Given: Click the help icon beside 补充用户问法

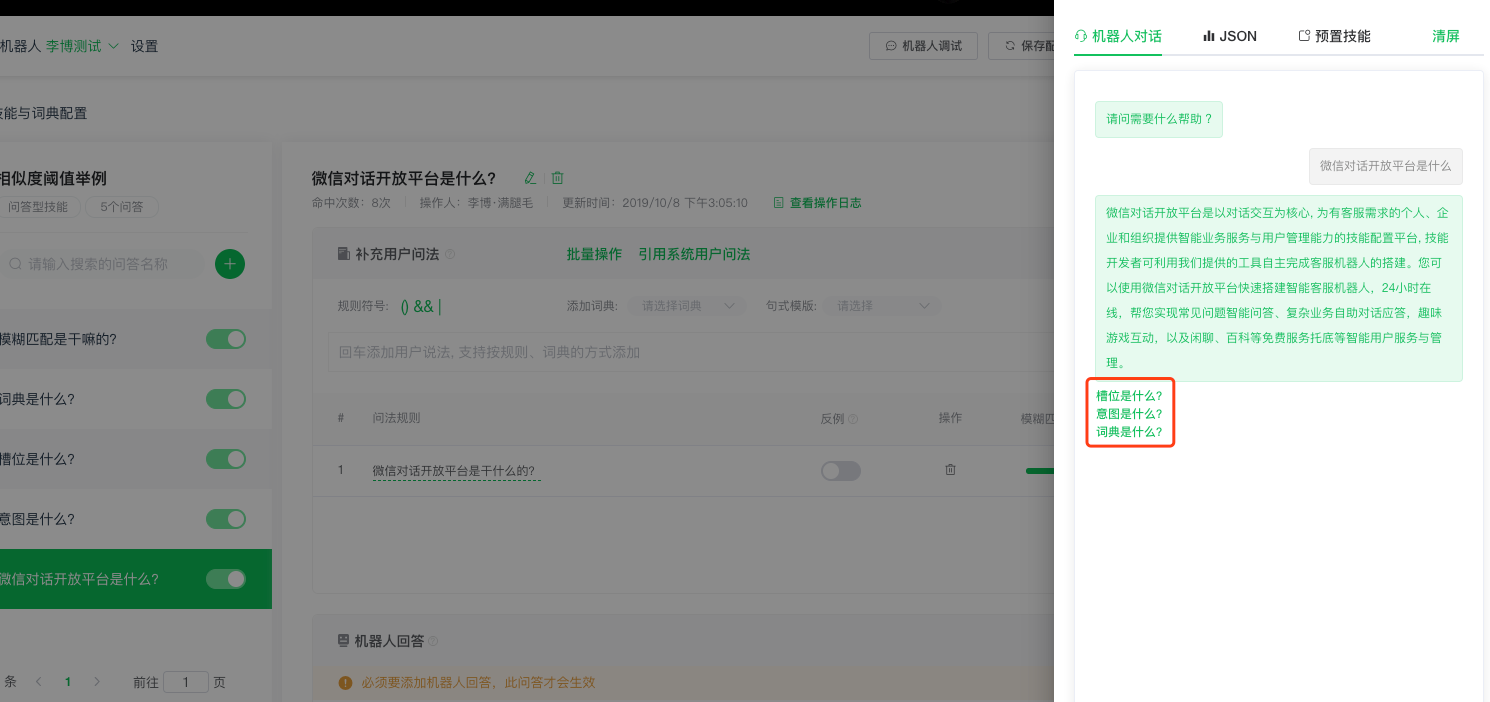Looking at the screenshot, I should (450, 255).
